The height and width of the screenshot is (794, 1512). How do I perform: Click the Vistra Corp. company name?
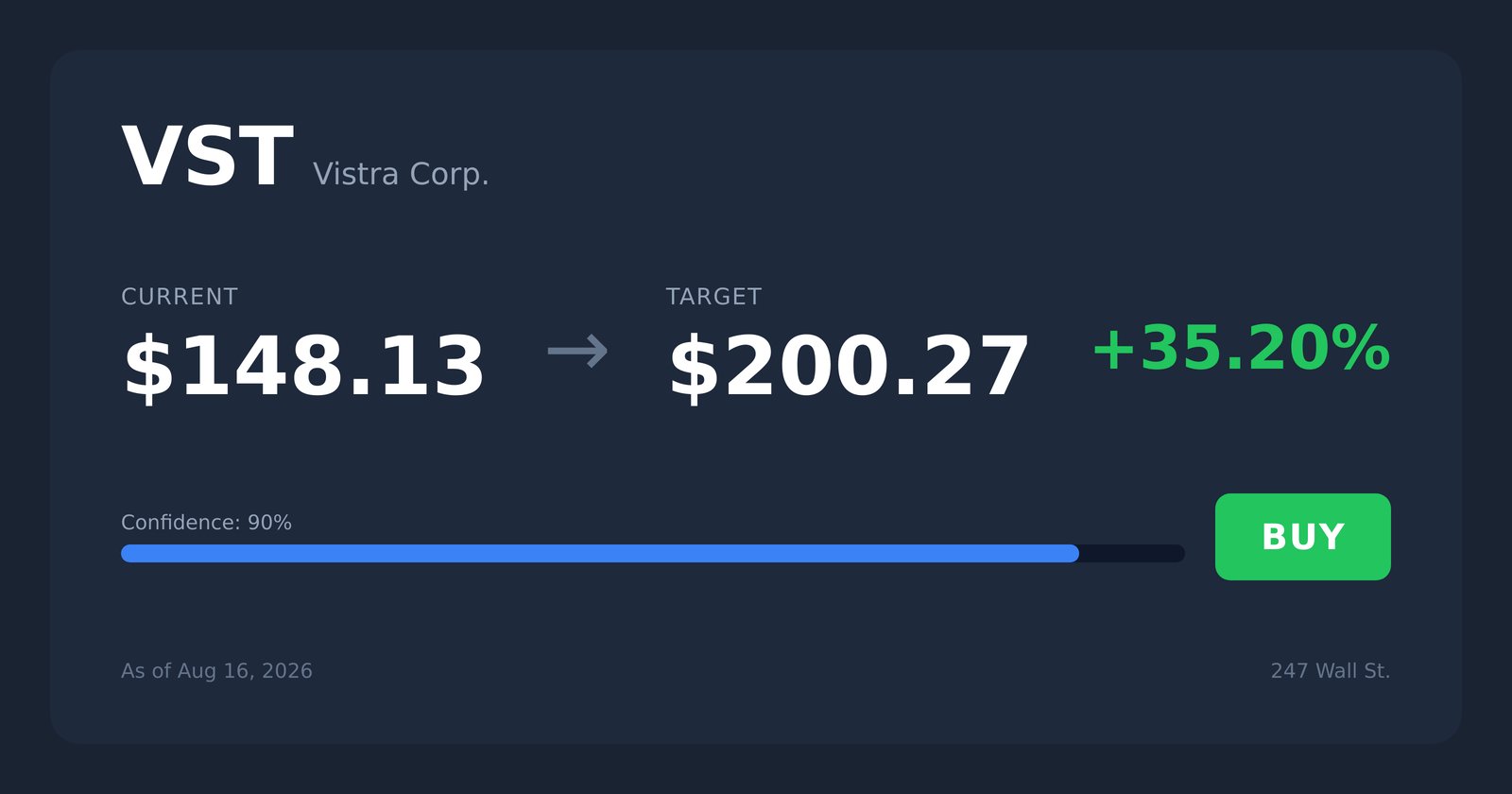point(401,174)
